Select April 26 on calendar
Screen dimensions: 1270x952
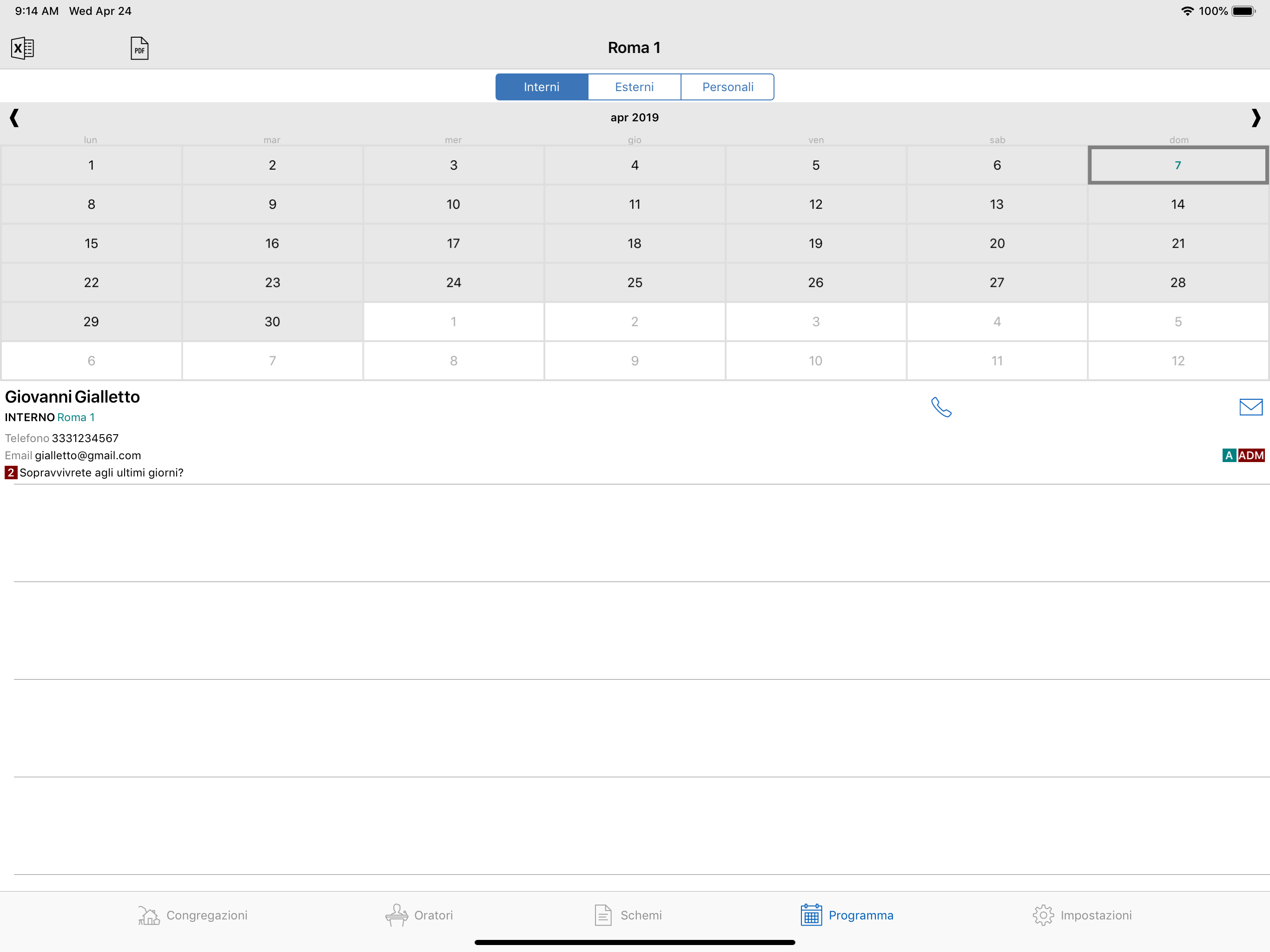point(816,283)
